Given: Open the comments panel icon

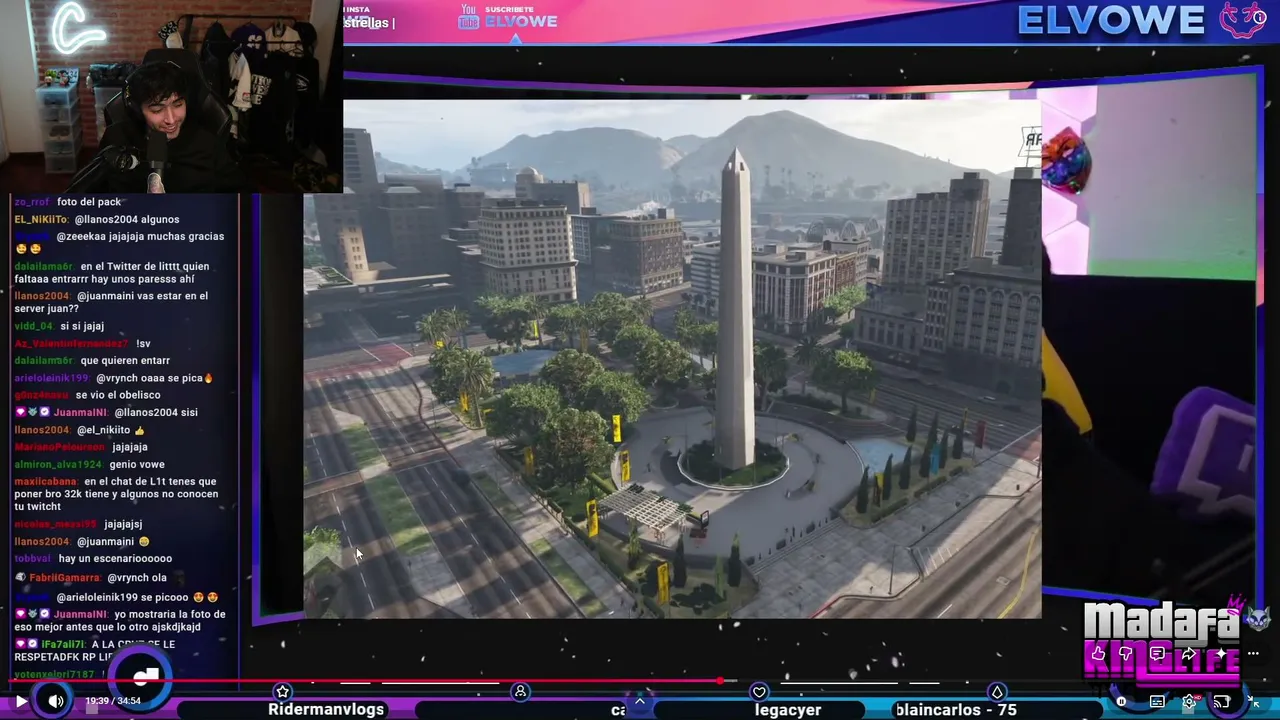Looking at the screenshot, I should click(x=1157, y=654).
